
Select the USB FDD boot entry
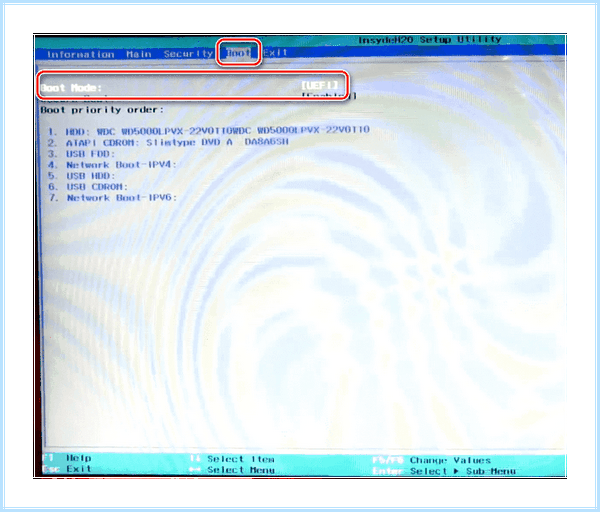[81, 154]
